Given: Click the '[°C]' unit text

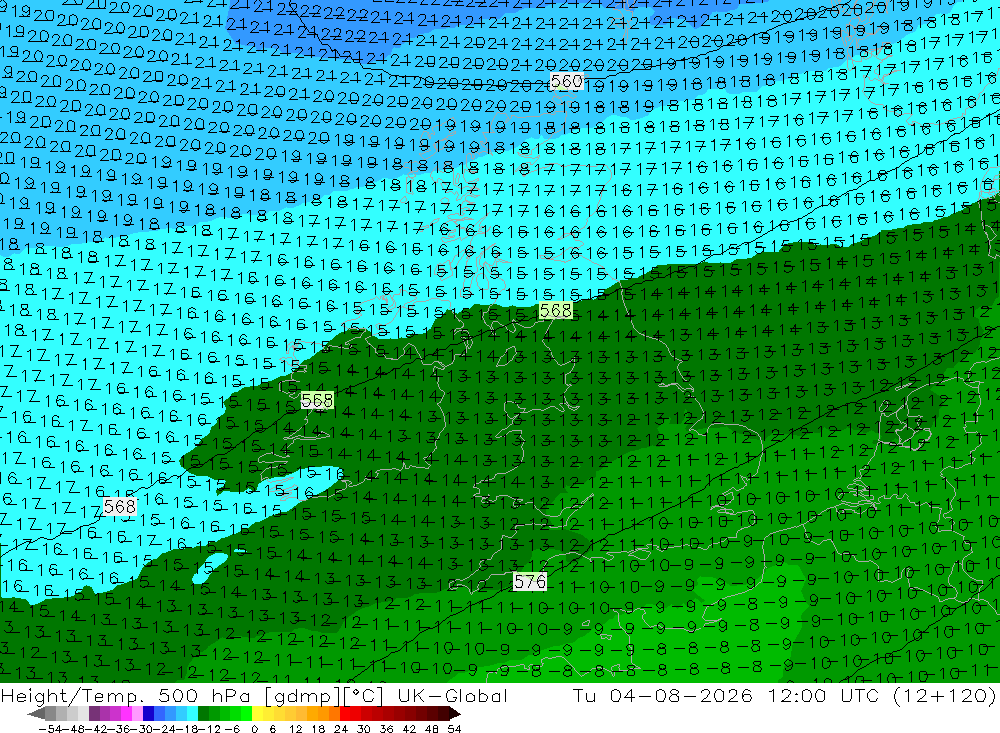Looking at the screenshot, I should [x=363, y=695].
